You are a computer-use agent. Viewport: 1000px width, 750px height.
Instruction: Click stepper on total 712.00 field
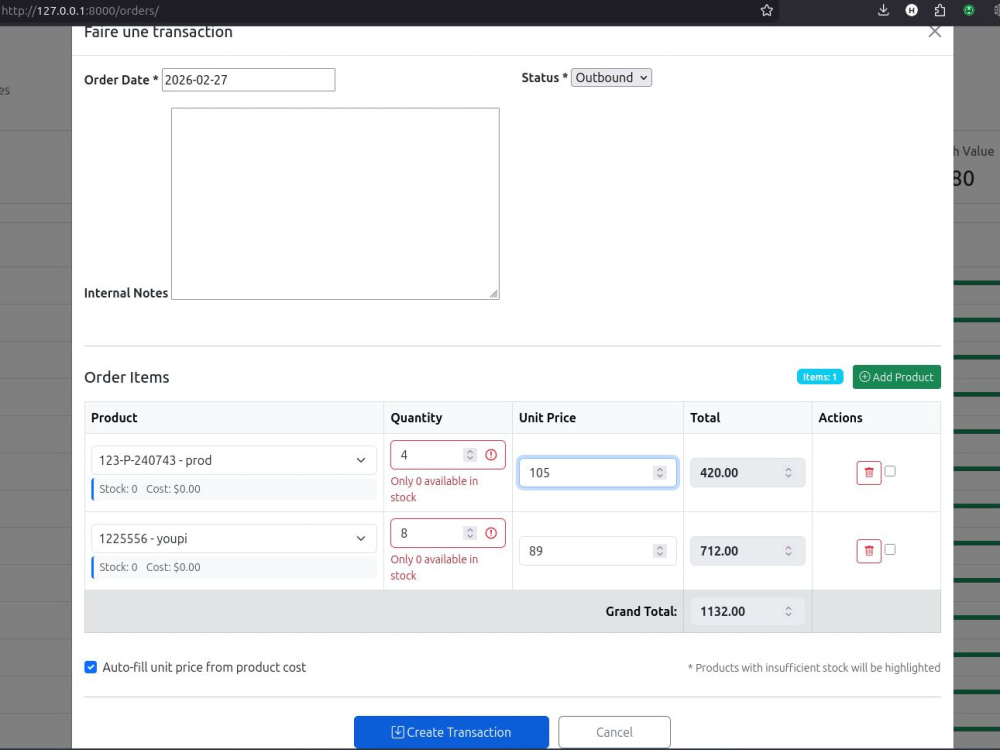(788, 551)
